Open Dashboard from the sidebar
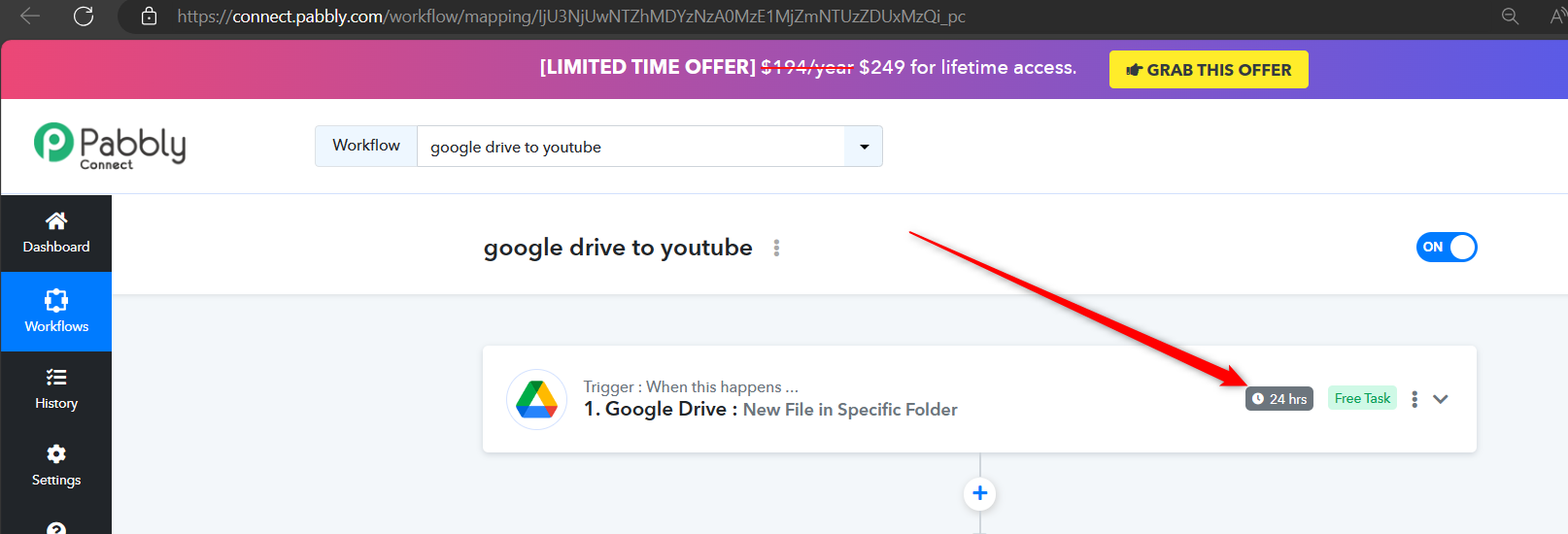This screenshot has width=1568, height=534. tap(56, 233)
